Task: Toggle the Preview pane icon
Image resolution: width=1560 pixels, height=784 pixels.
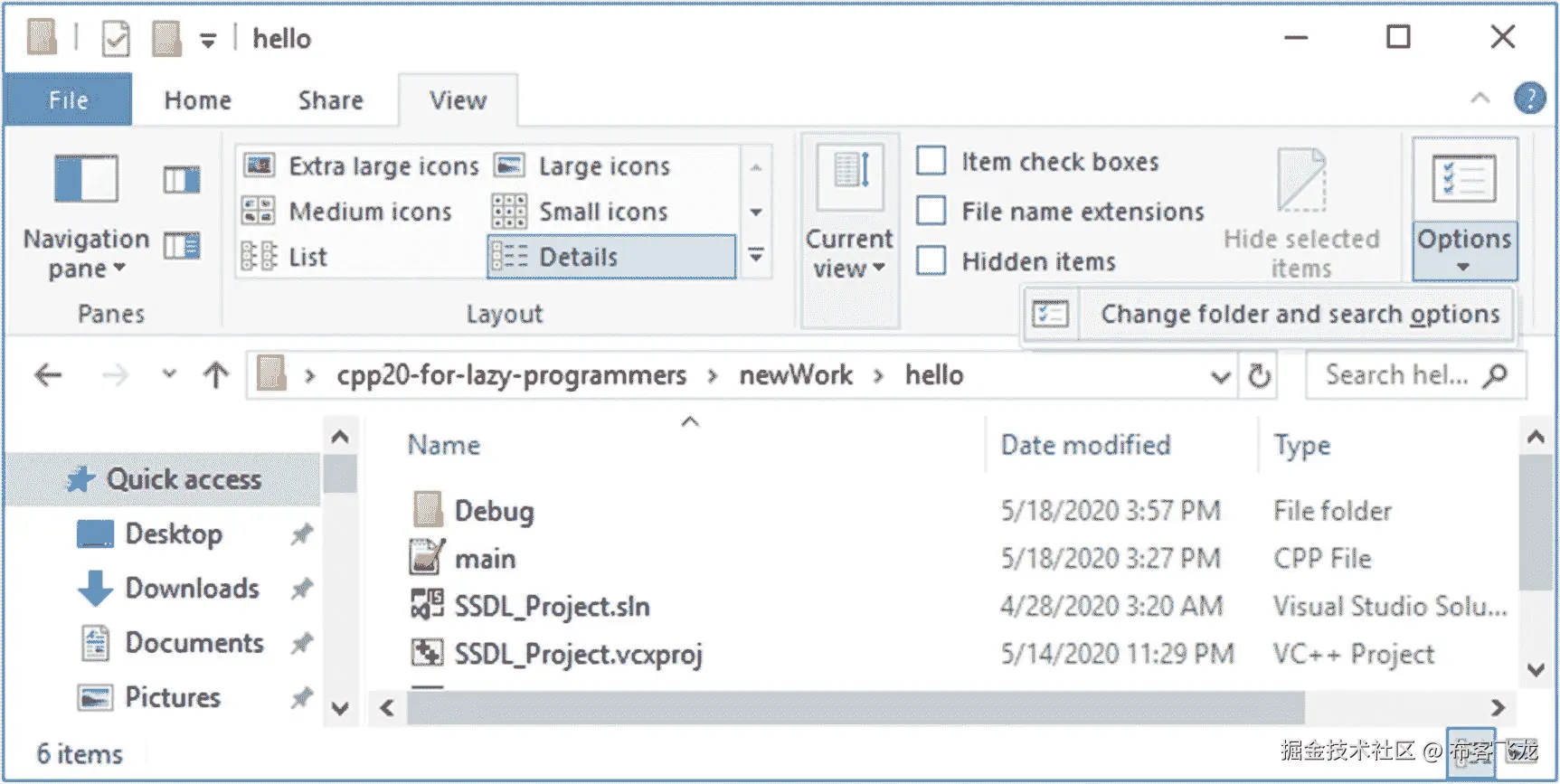Action: (182, 180)
